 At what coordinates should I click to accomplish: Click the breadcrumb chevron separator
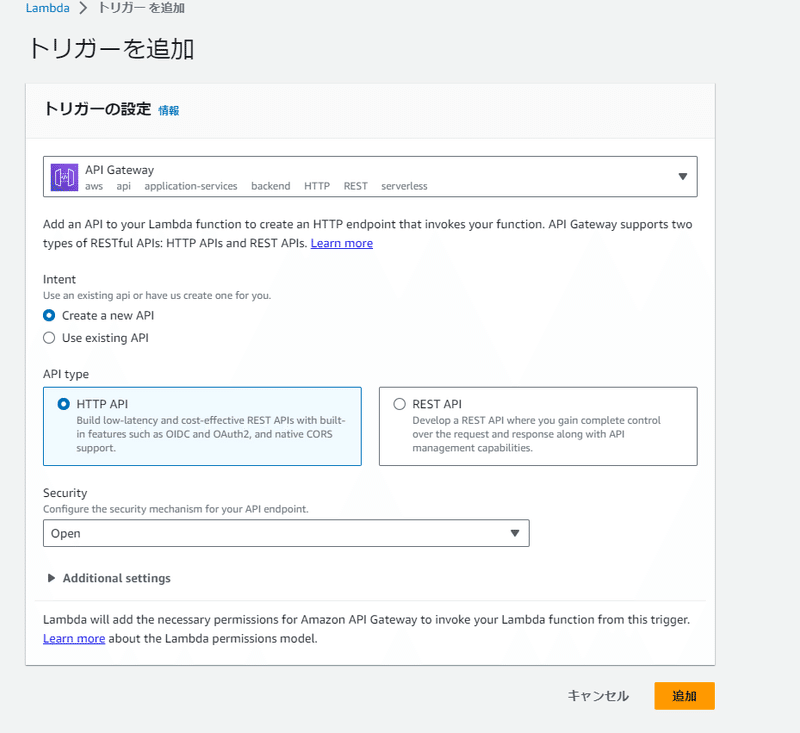83,8
